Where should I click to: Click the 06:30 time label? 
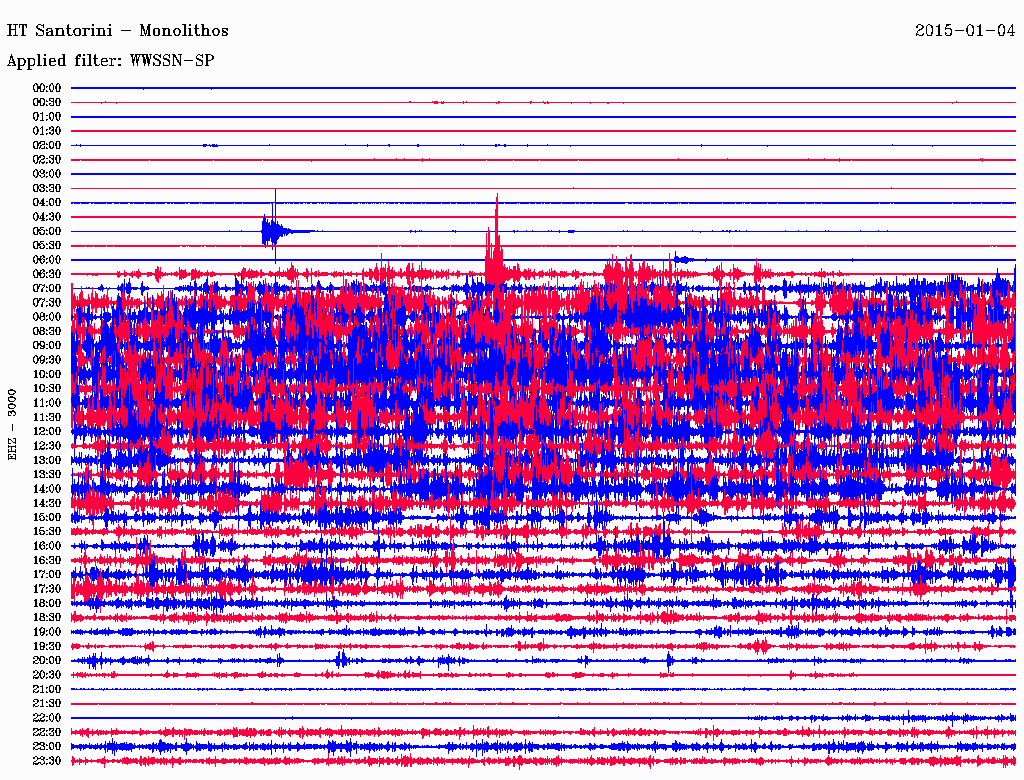point(46,274)
